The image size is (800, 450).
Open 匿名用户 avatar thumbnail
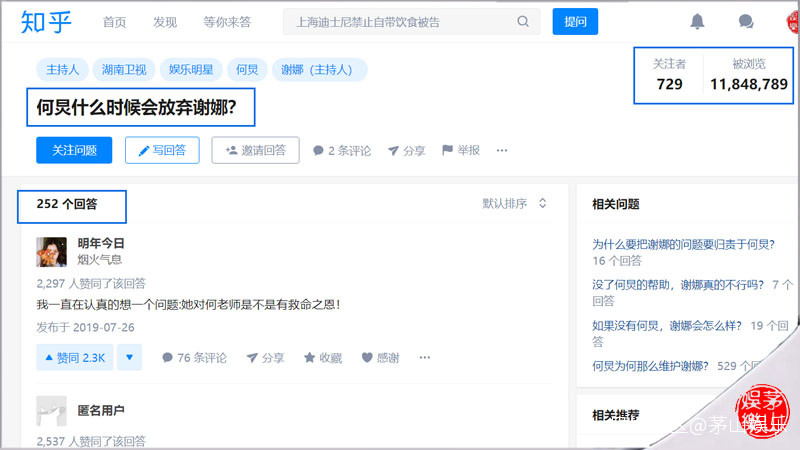pos(52,411)
